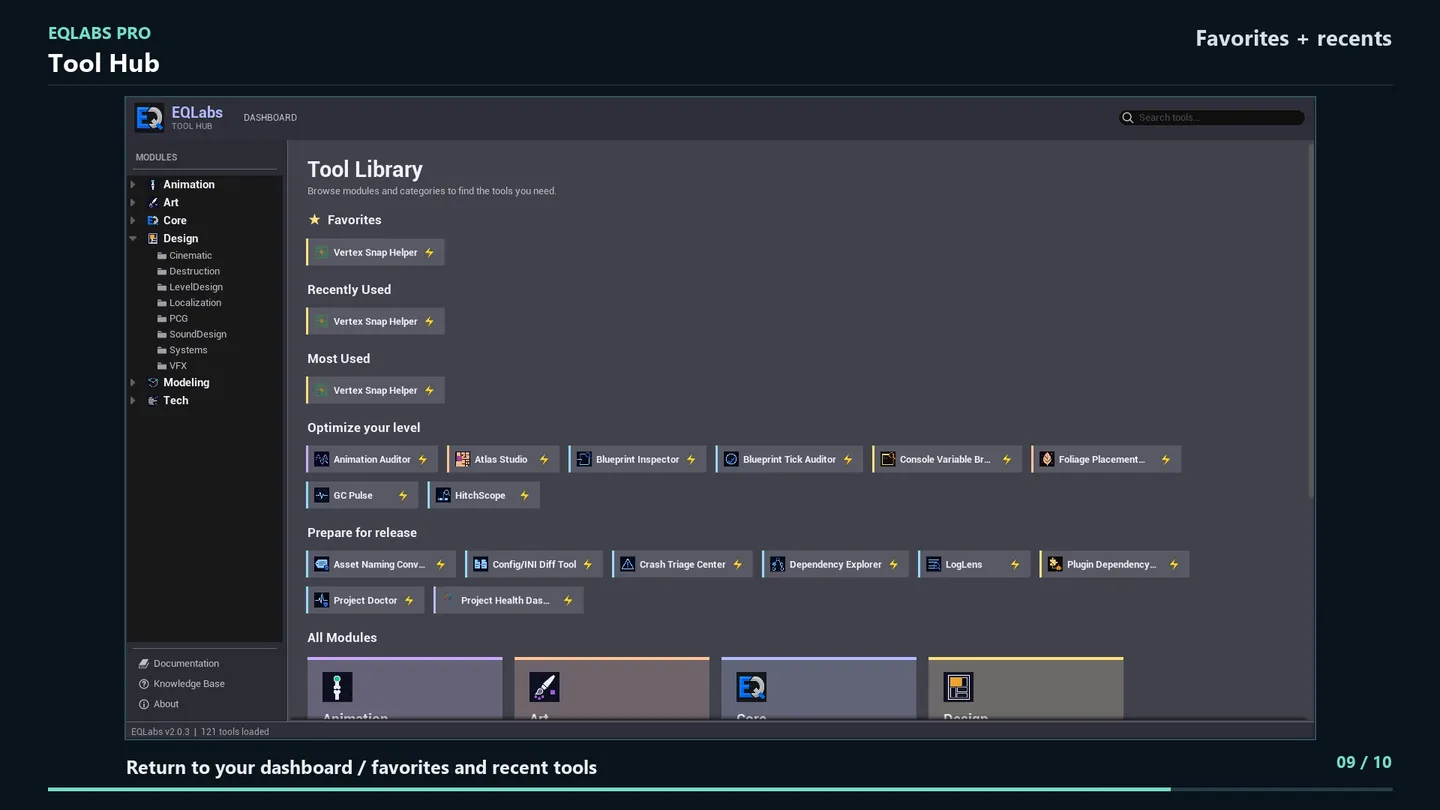This screenshot has height=810, width=1440.
Task: Click the Asset Naming Conv tool icon
Action: [x=321, y=564]
